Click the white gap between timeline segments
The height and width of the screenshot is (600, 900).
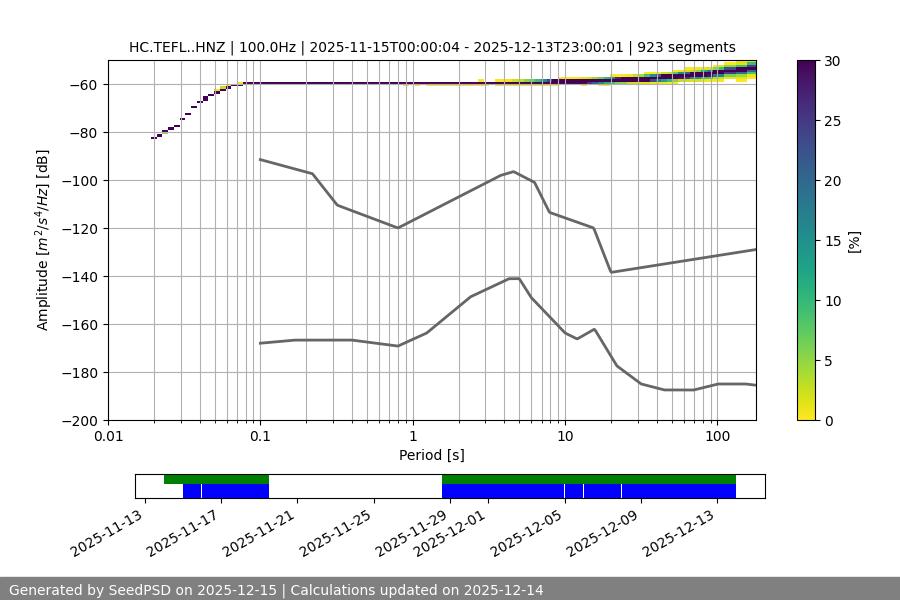(355, 486)
